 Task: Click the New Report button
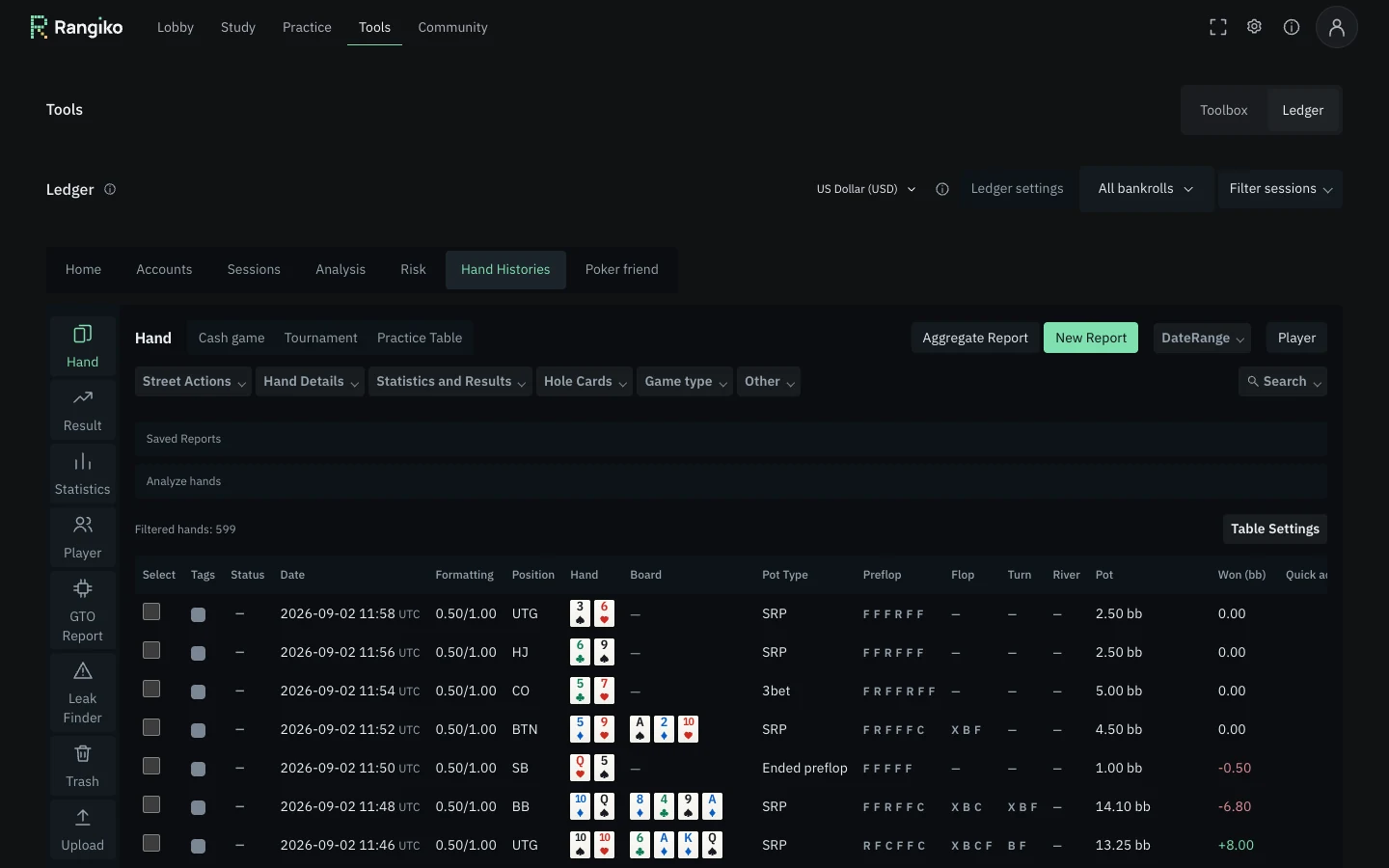coord(1091,338)
